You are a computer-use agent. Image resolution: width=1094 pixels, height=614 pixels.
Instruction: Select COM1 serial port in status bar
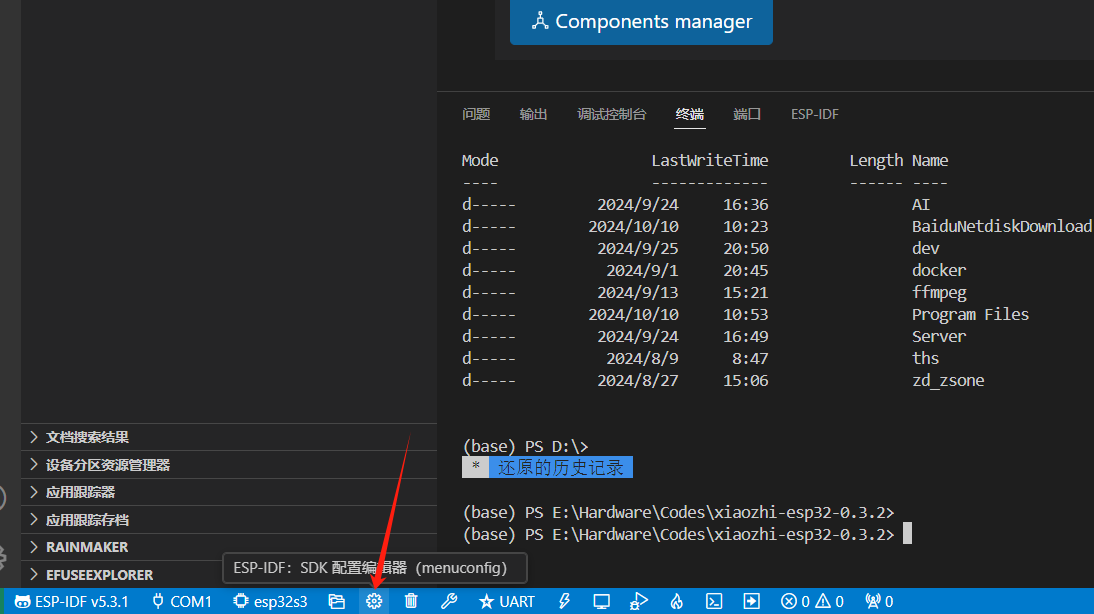(181, 601)
